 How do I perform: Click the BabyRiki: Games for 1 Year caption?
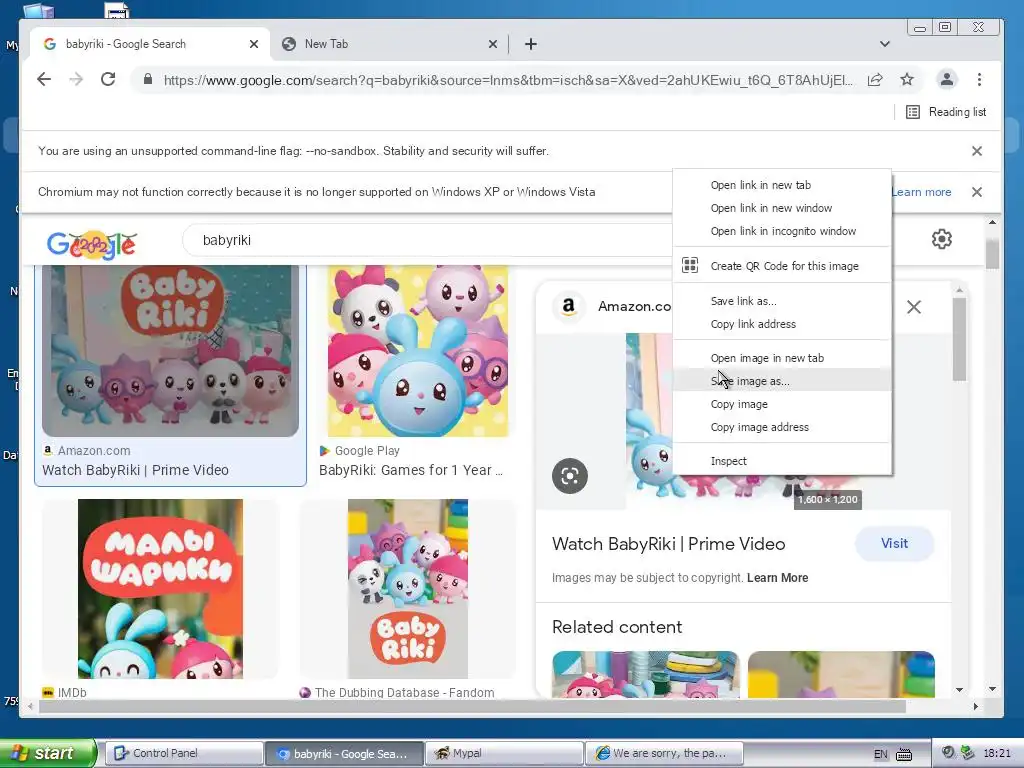coord(411,470)
